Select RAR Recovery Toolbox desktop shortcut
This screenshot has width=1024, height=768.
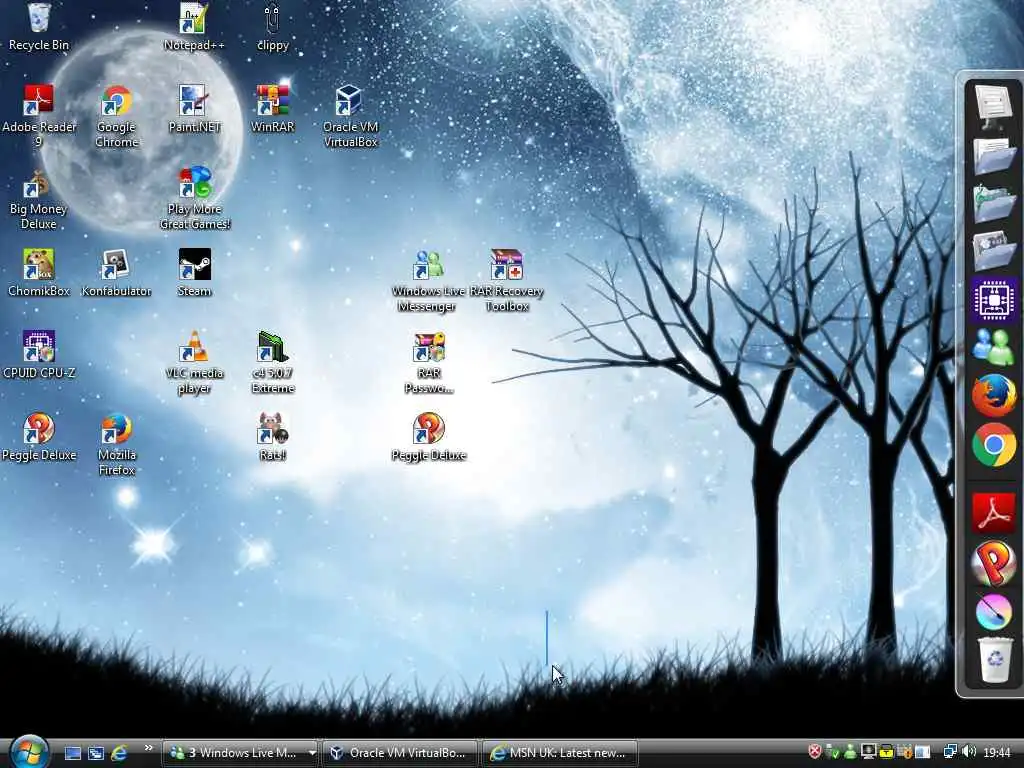tap(507, 281)
